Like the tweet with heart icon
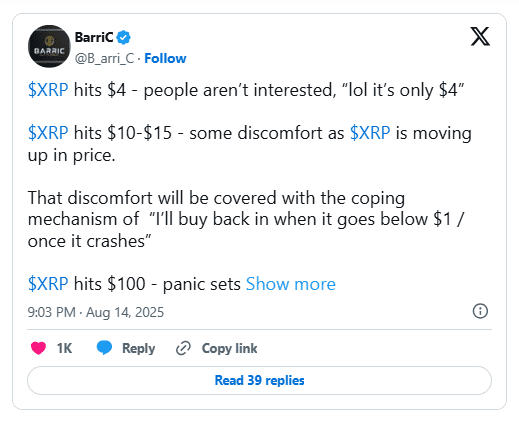Screen dimensions: 519x431 coord(38,348)
